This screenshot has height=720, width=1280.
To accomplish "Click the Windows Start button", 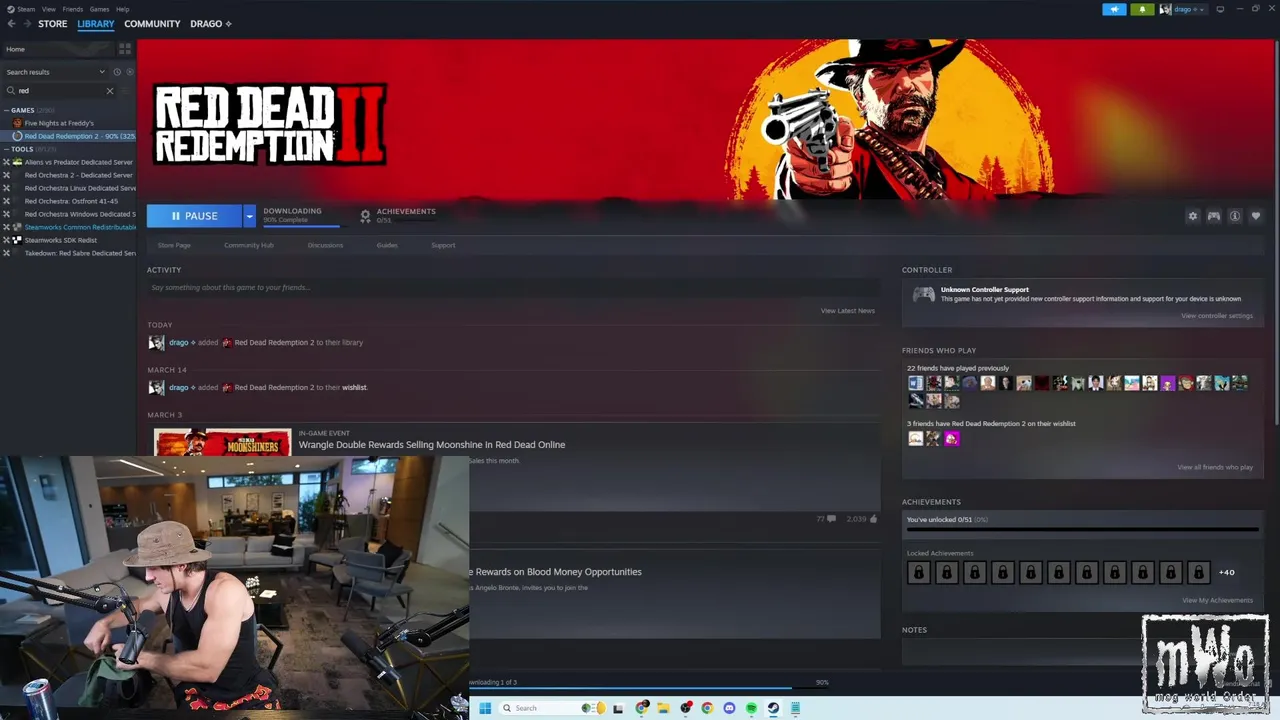I will click(x=485, y=708).
